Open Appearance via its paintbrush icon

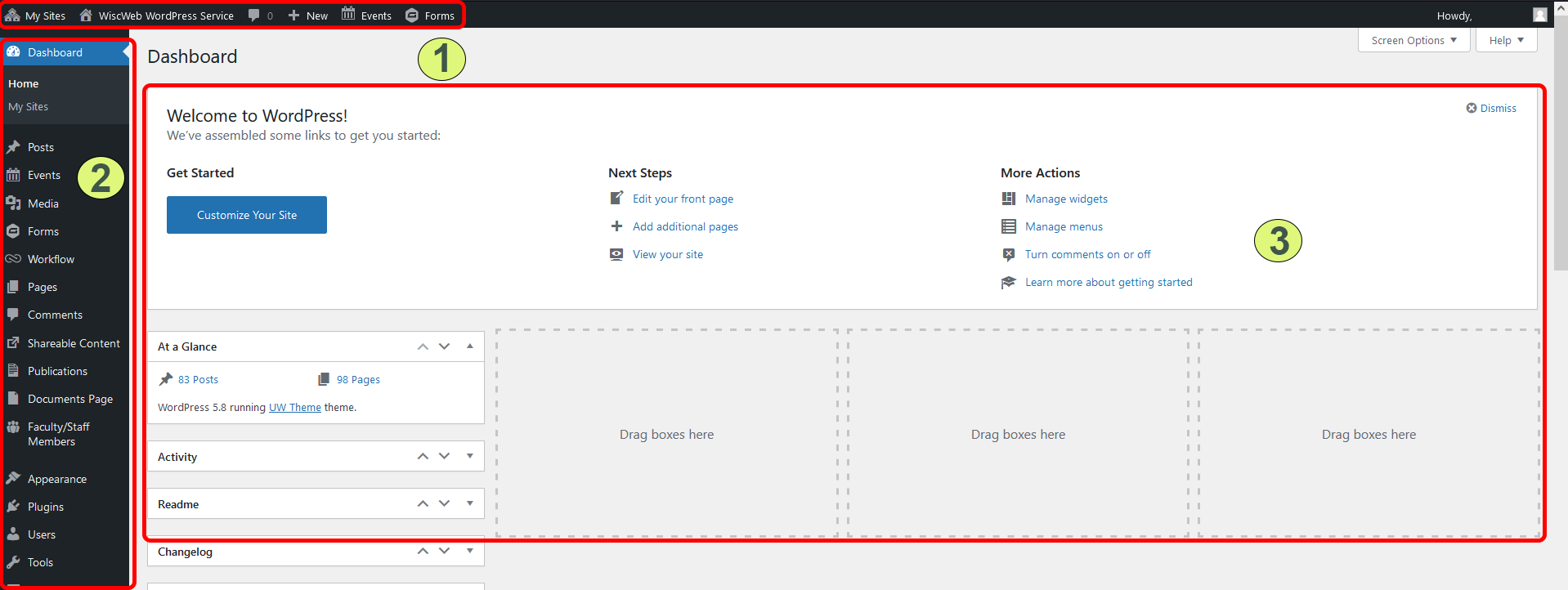pos(13,479)
